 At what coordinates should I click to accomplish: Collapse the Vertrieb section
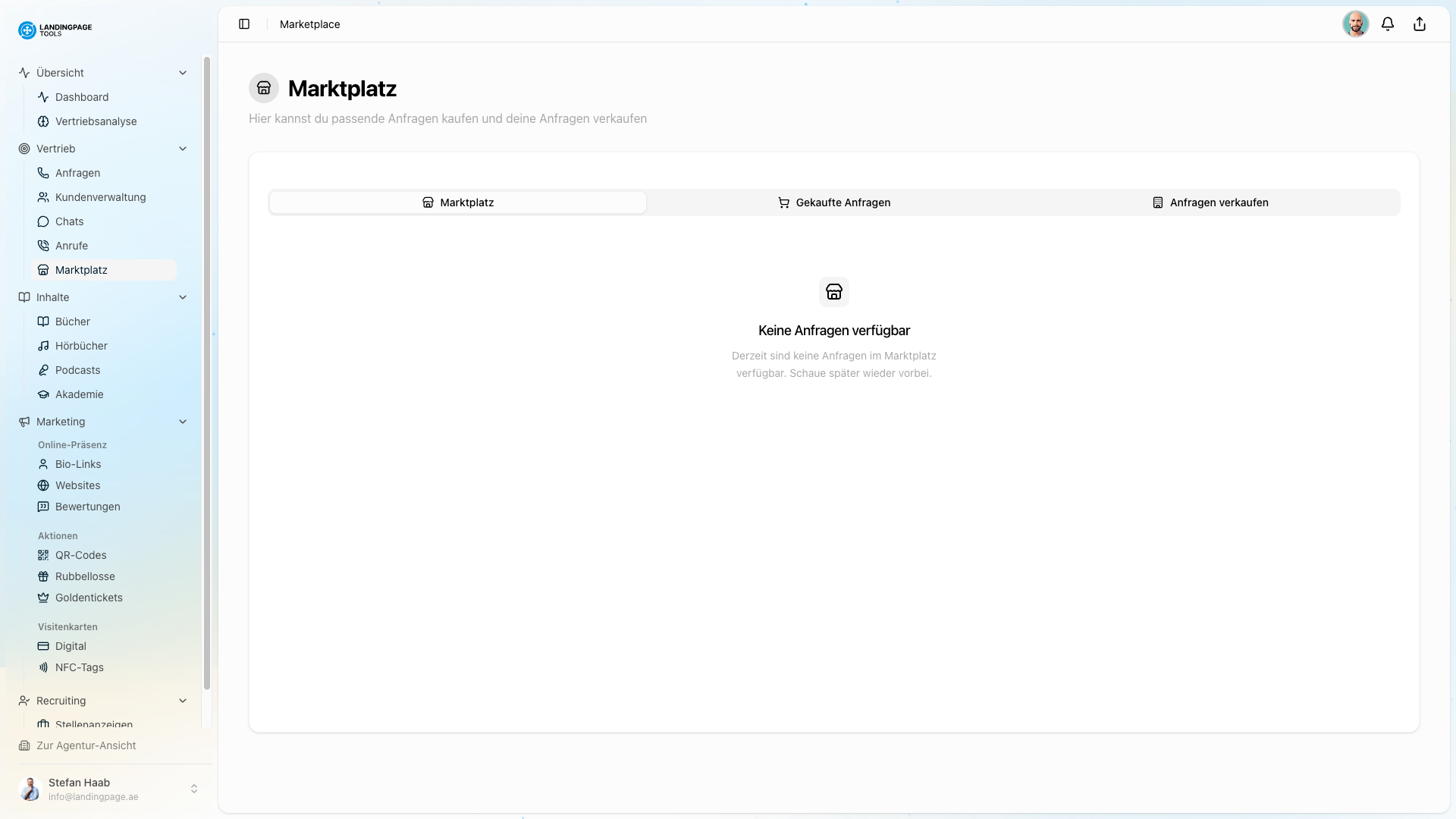click(183, 148)
